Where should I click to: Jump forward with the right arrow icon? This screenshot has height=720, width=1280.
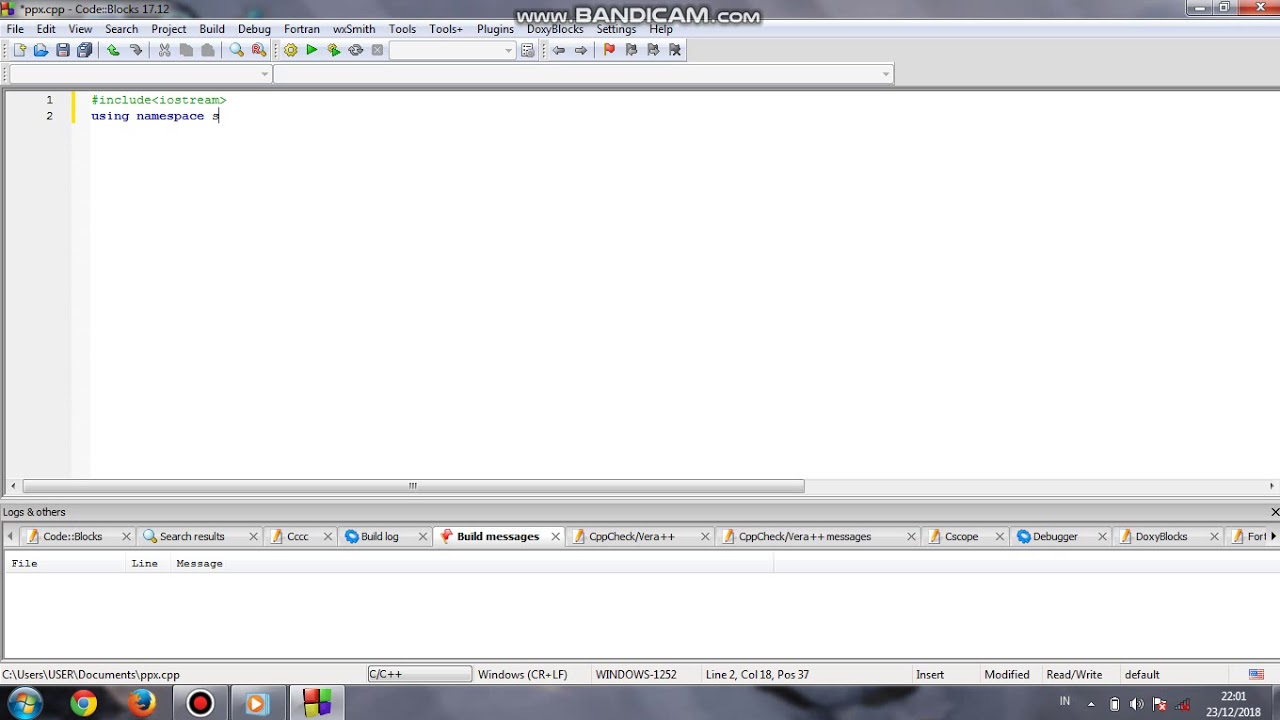(581, 50)
